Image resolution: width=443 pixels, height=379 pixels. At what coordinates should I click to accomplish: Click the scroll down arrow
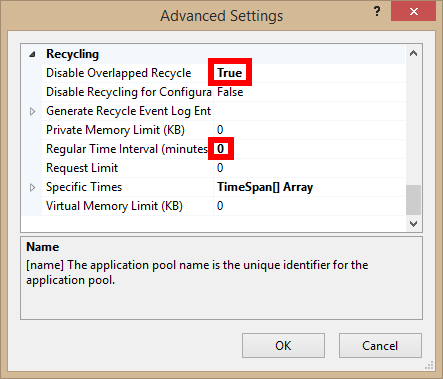pos(413,224)
